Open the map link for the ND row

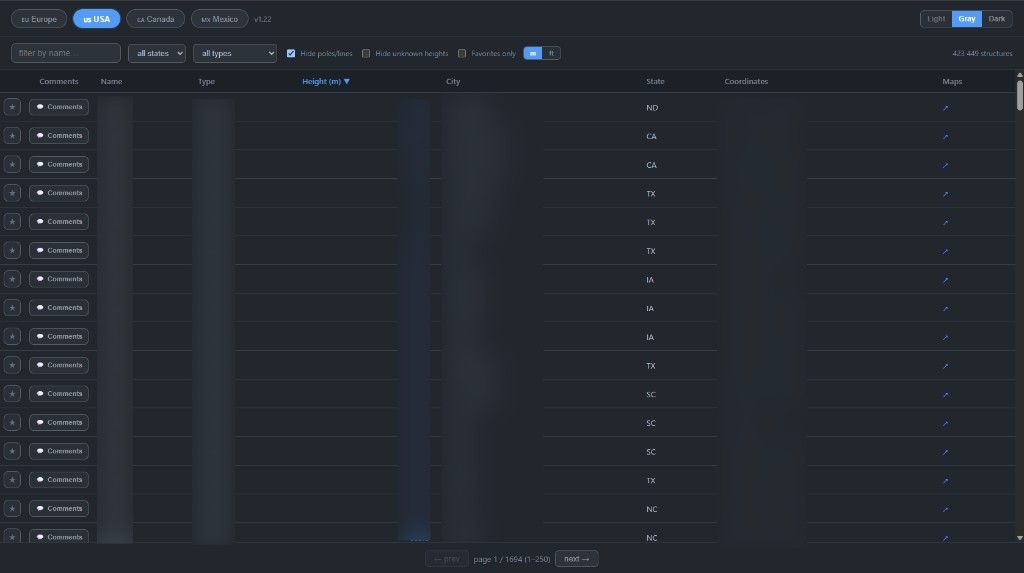click(x=945, y=108)
